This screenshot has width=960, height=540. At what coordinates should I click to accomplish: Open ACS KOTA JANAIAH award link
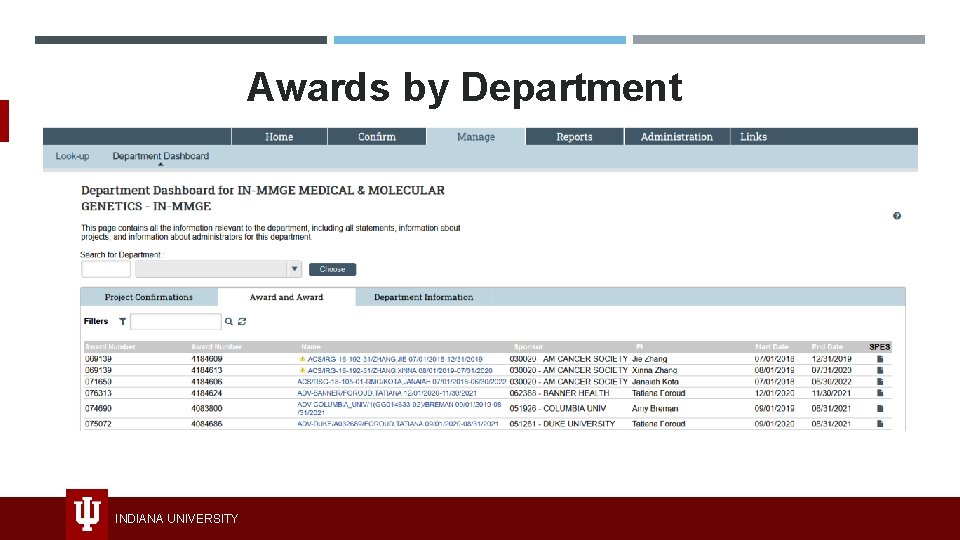[402, 381]
